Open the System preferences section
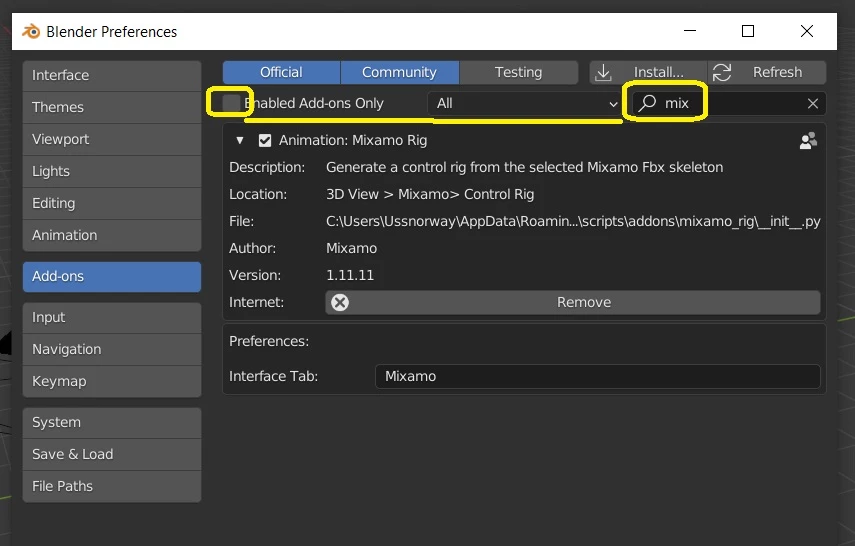This screenshot has width=855, height=546. coord(112,423)
